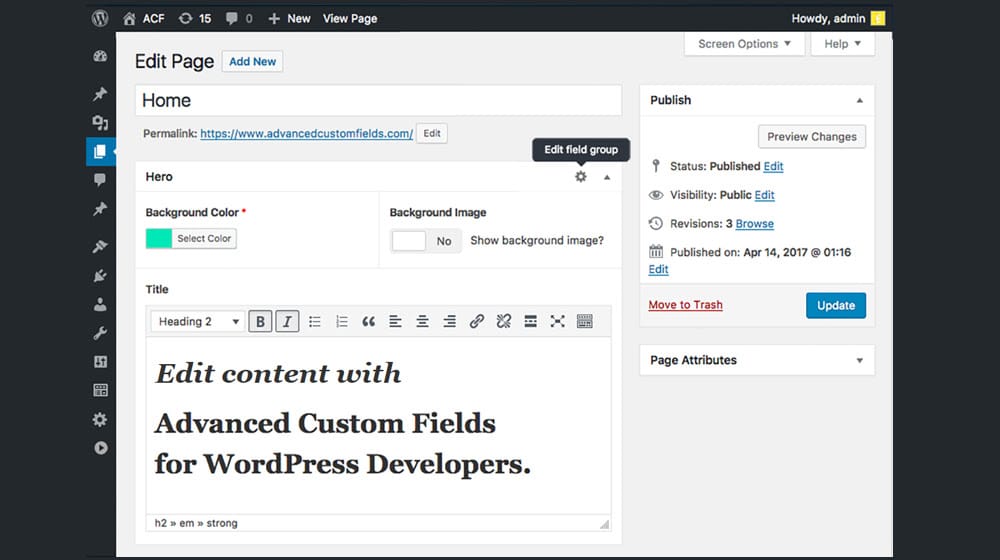Open Custom Fields grid icon in sidebar
1000x560 pixels.
coord(100,390)
